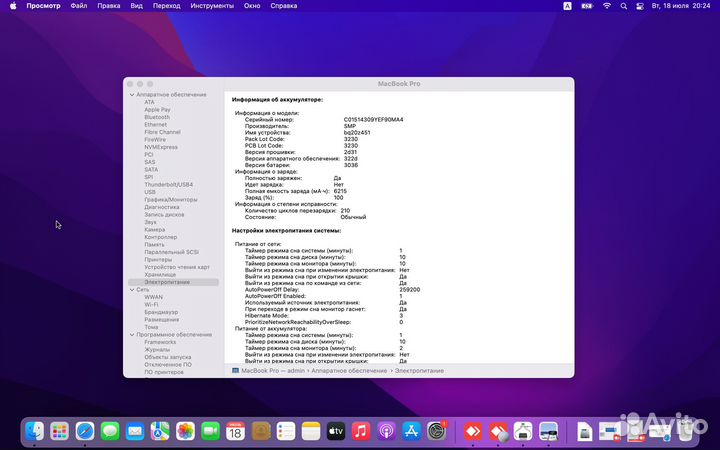Click the battery status icon
Viewport: 720px width, 450px height.
(587, 6)
